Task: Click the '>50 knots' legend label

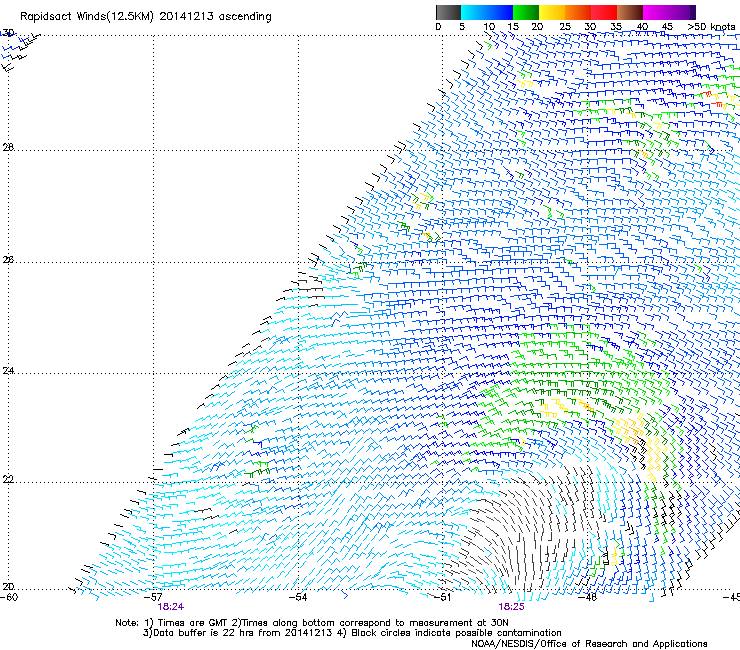Action: click(711, 27)
